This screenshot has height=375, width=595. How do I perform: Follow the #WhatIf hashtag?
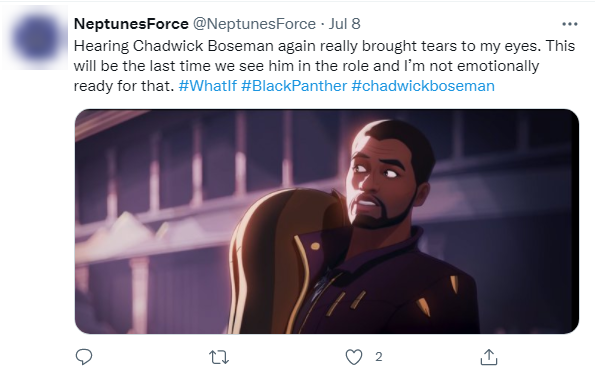click(x=208, y=86)
